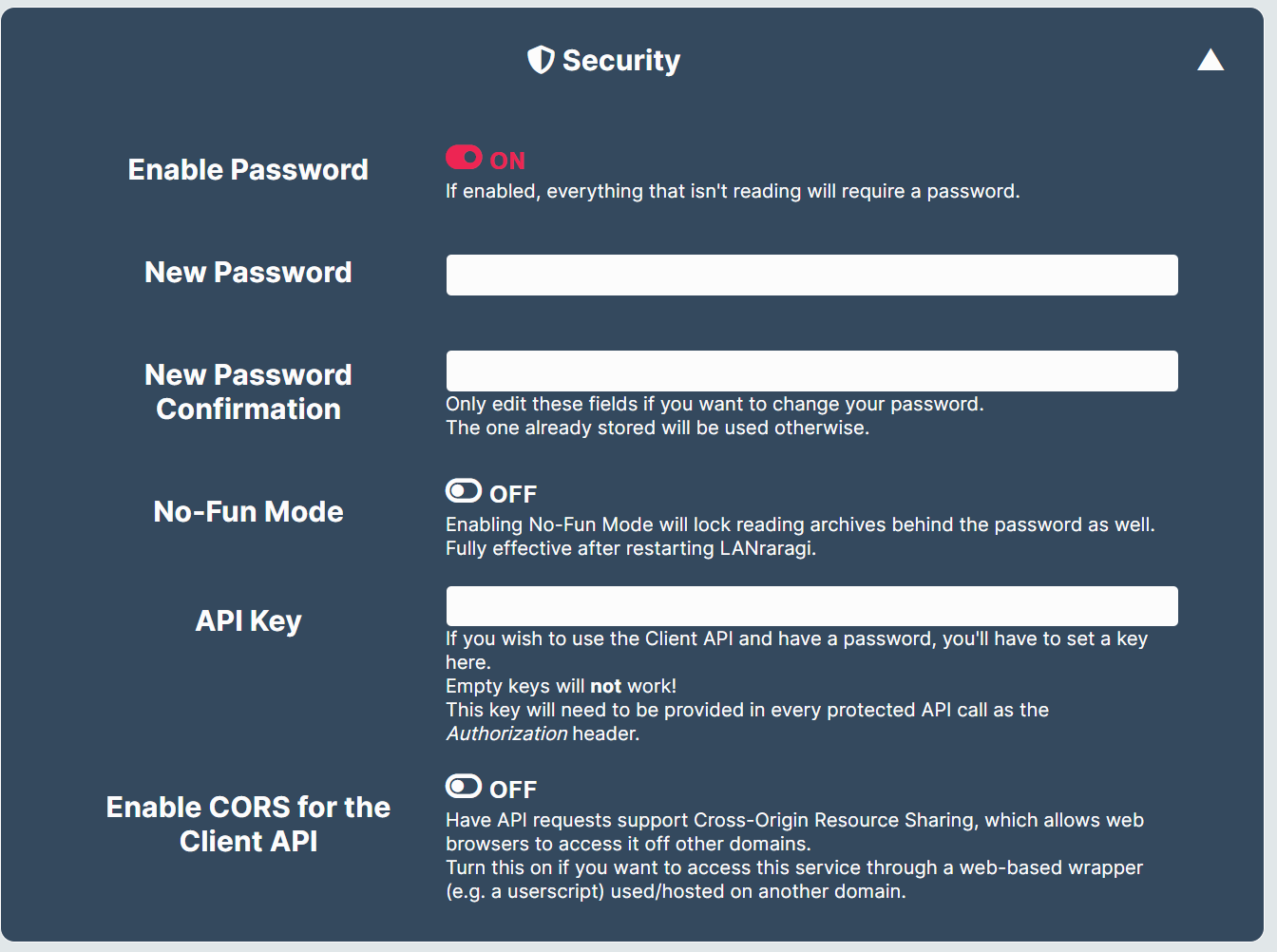Click the OFF label beside No-Fun Mode

click(513, 494)
